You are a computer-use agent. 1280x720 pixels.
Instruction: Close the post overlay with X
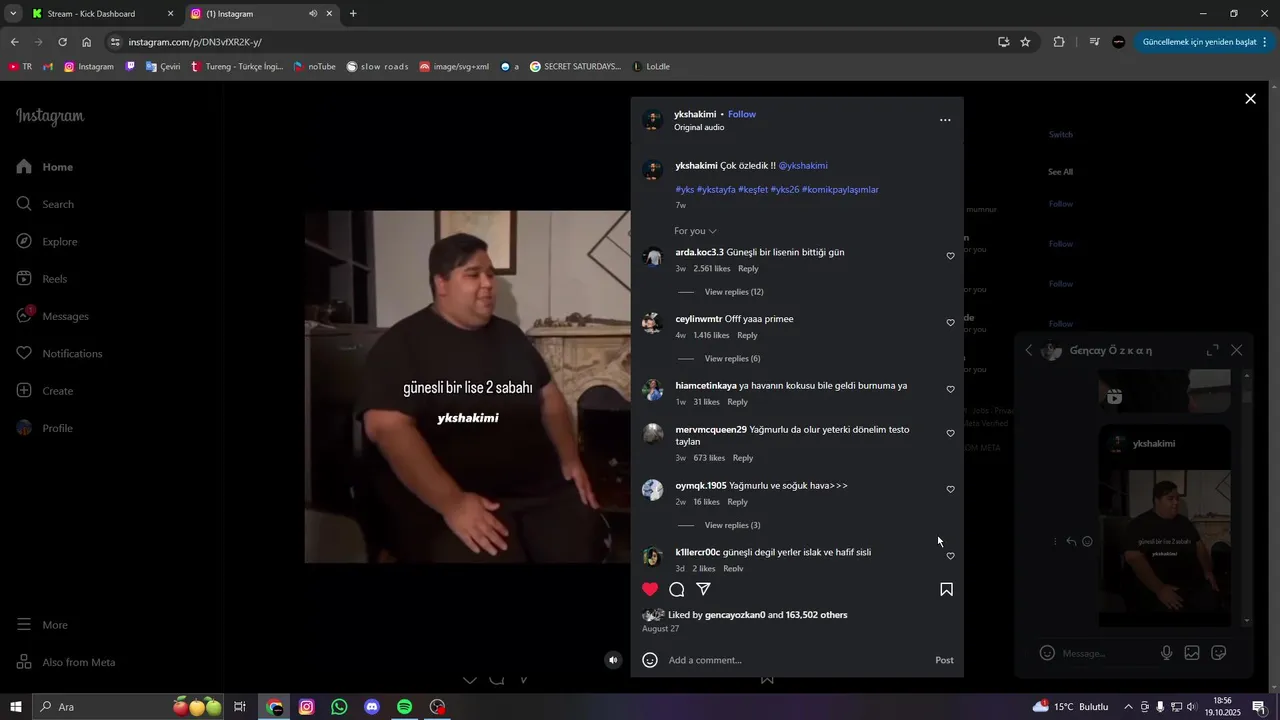pos(1250,98)
